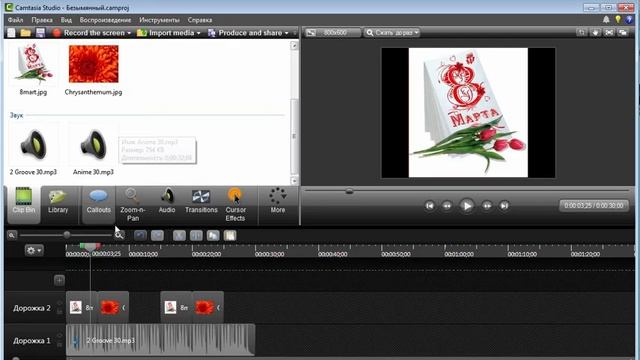Click the timeline split icon
The width and height of the screenshot is (640, 360).
pyautogui.click(x=196, y=236)
